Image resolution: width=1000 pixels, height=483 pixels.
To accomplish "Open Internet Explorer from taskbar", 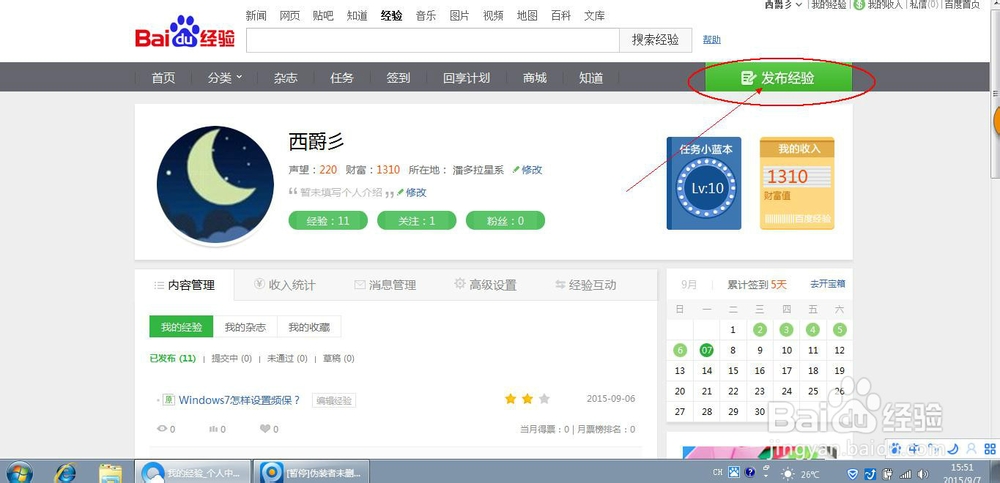I will pyautogui.click(x=65, y=473).
